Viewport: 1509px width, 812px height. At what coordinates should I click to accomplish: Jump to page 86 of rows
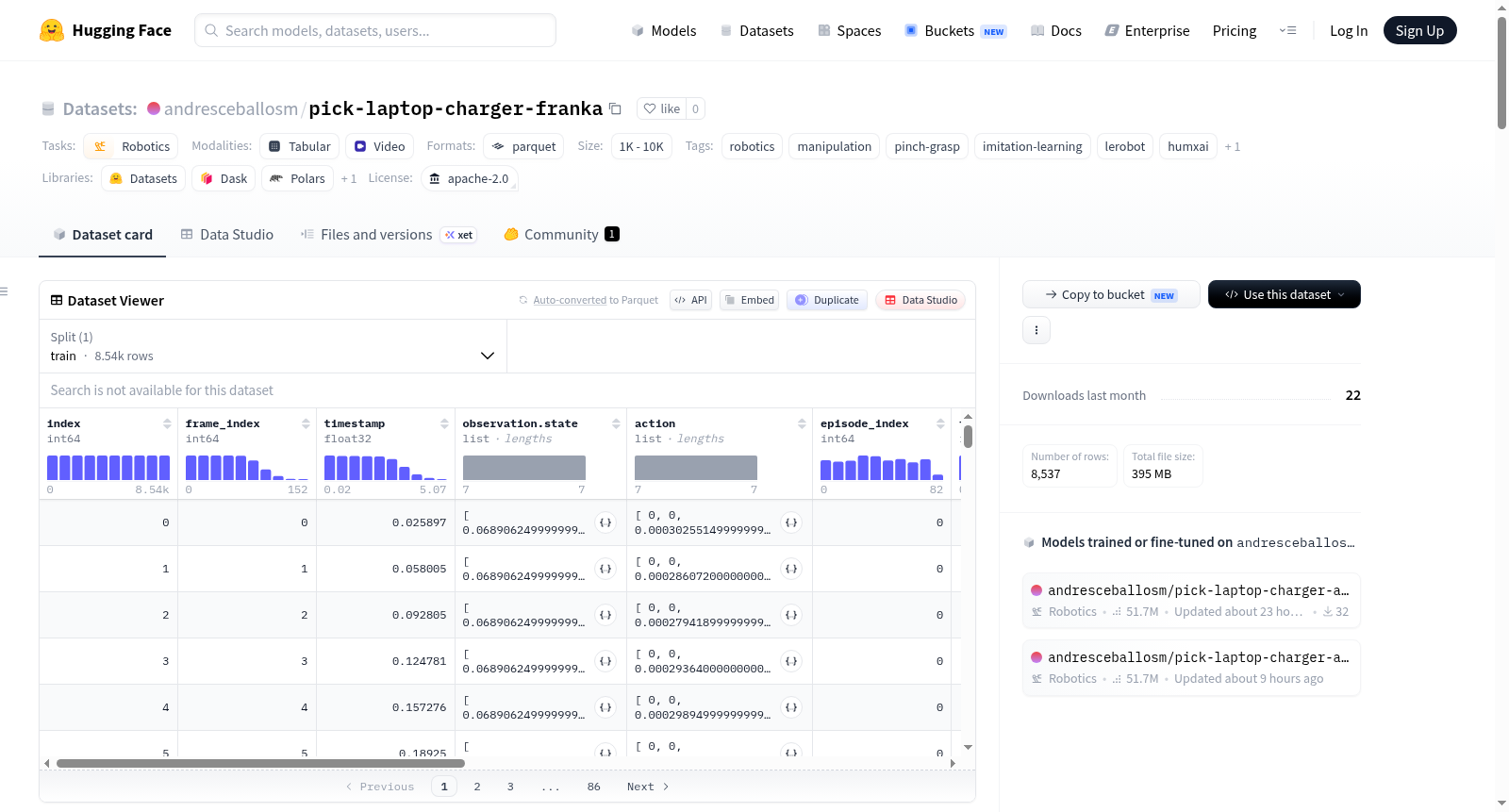[594, 787]
